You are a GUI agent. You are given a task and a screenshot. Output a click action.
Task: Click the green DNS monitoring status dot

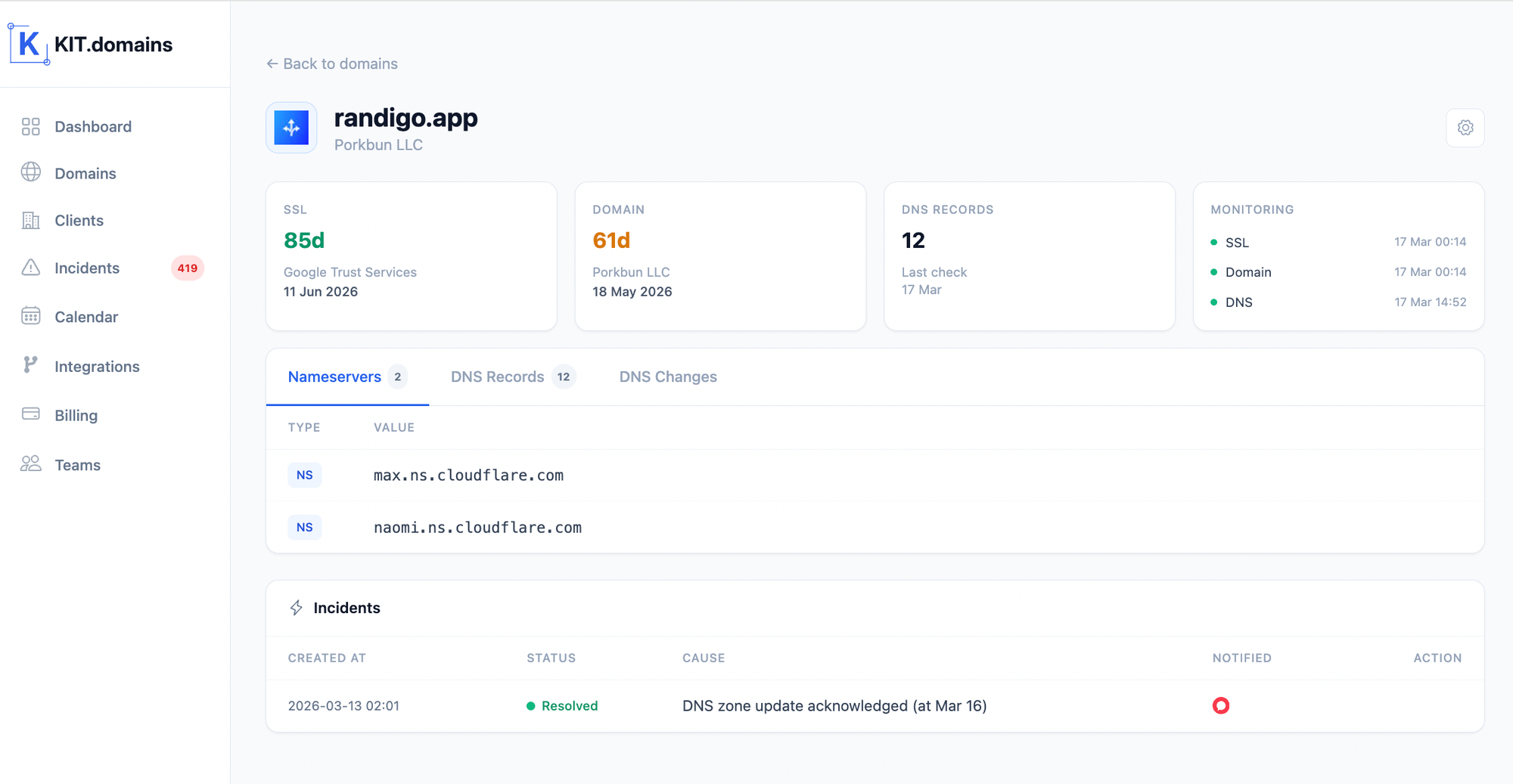click(x=1215, y=302)
